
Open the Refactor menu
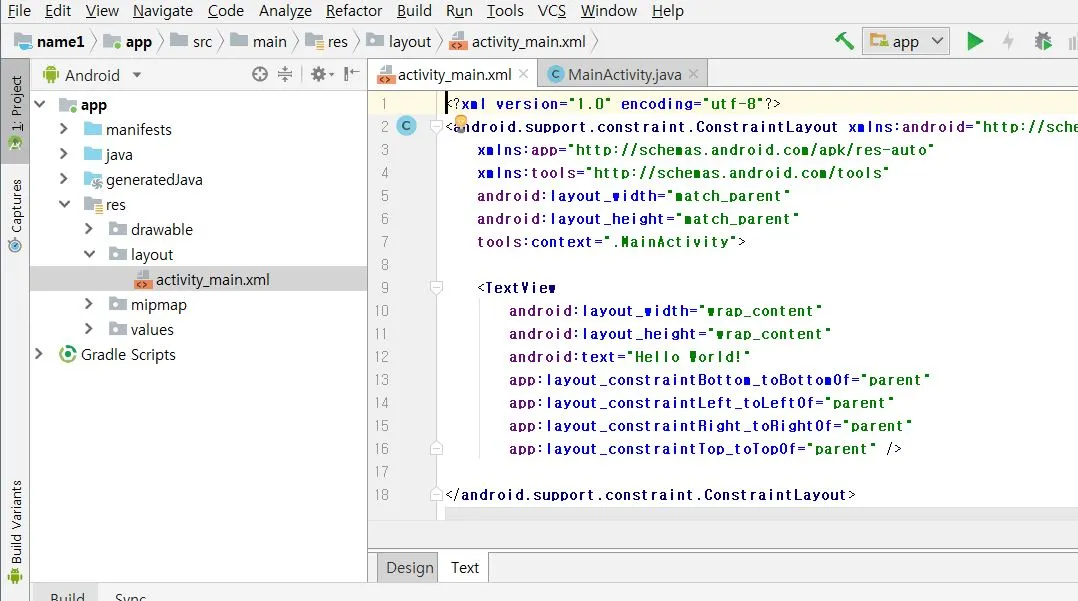353,11
